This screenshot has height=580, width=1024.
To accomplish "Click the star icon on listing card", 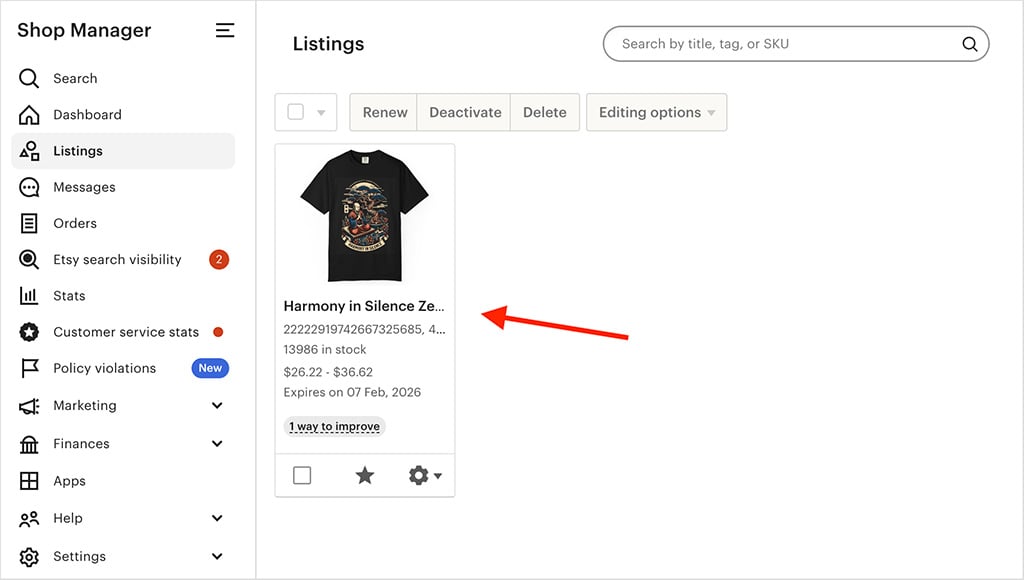I will 365,476.
